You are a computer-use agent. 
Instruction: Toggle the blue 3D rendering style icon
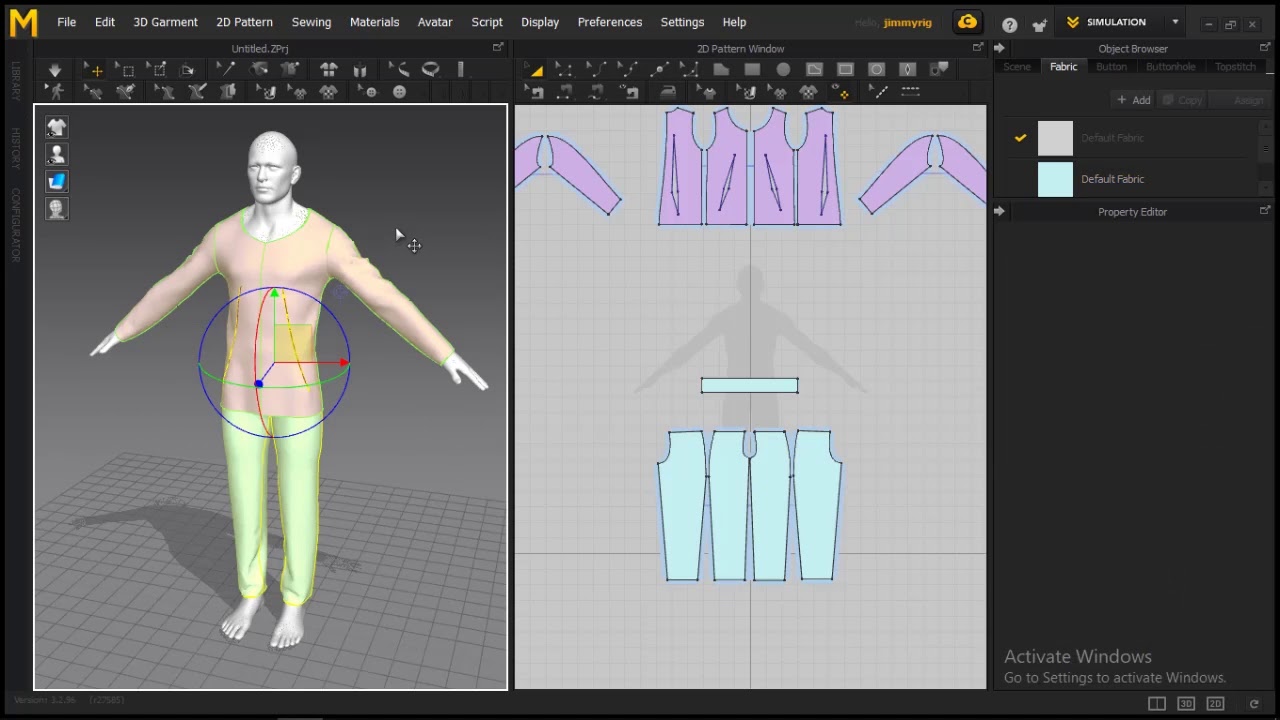(56, 181)
